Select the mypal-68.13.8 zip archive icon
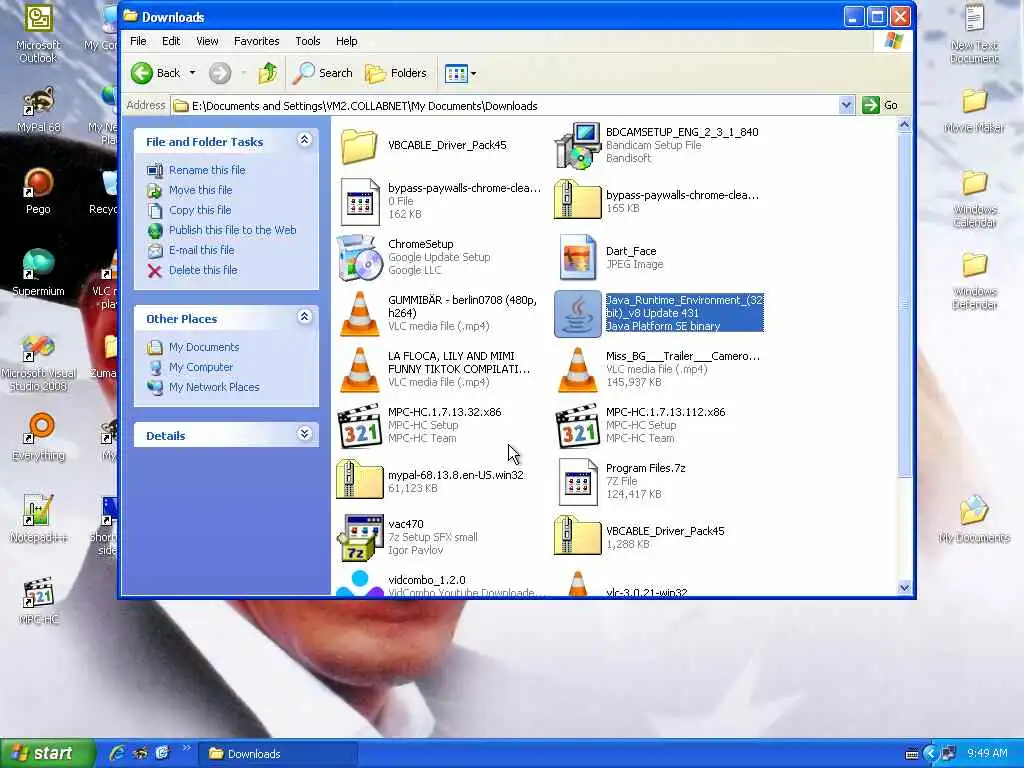This screenshot has height=768, width=1024. pyautogui.click(x=359, y=480)
